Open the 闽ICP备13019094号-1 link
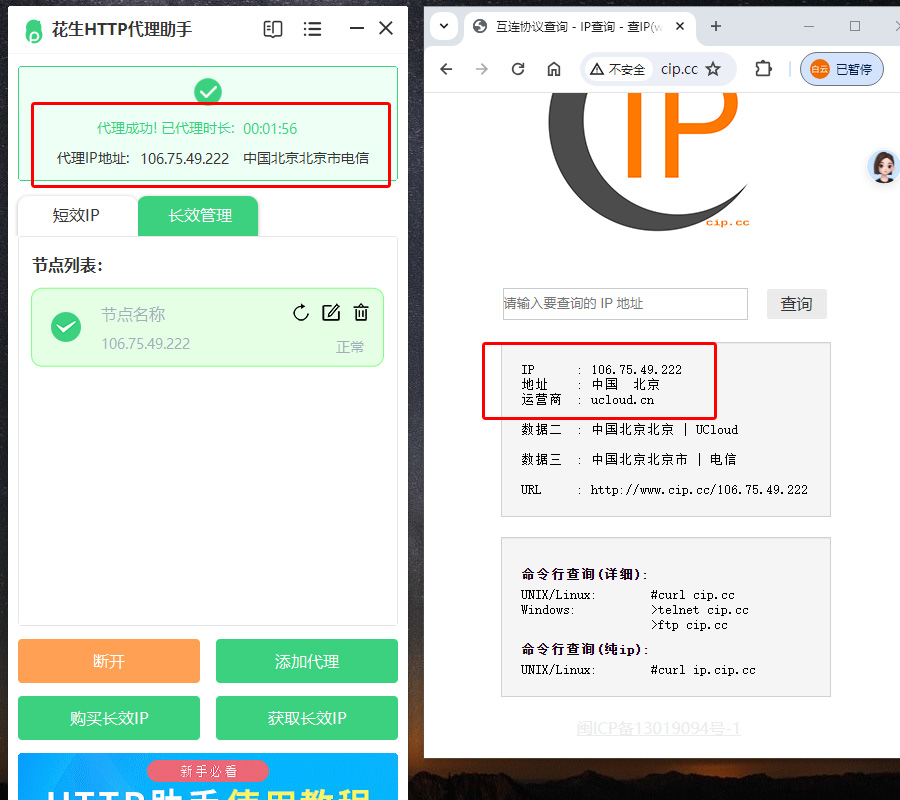The height and width of the screenshot is (800, 900). point(658,728)
